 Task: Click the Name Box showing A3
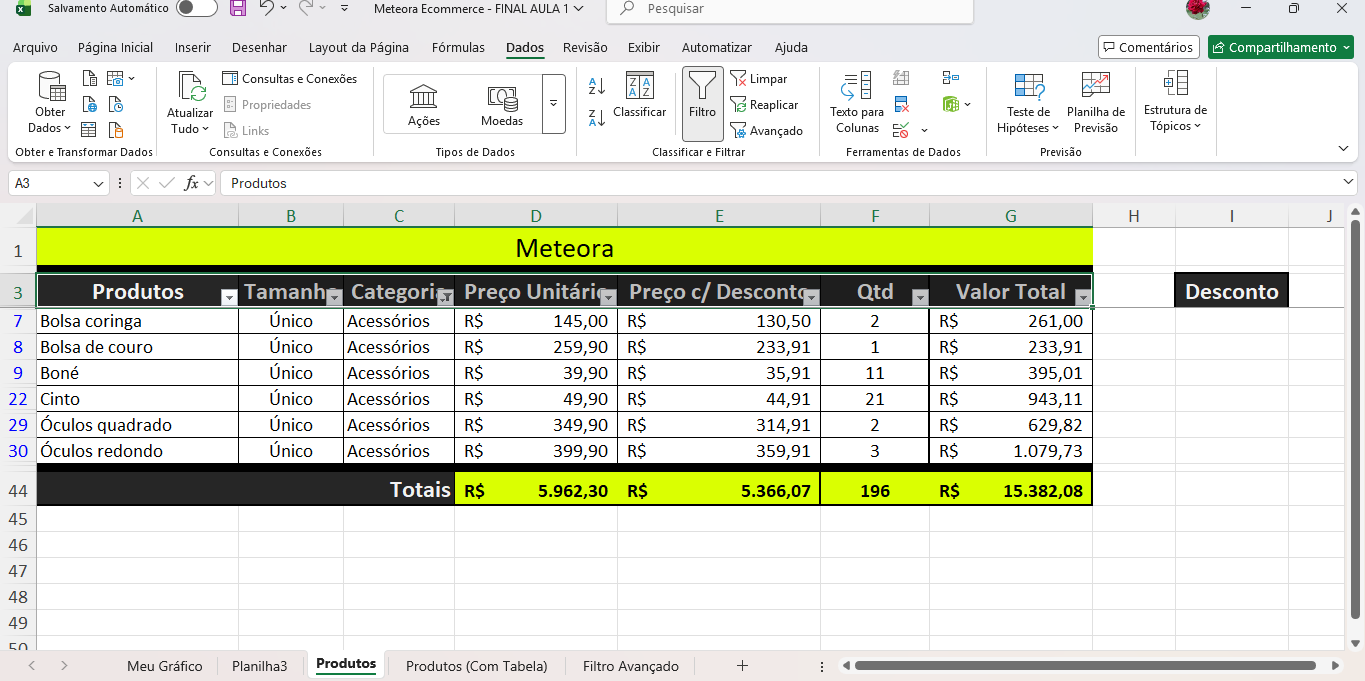50,184
